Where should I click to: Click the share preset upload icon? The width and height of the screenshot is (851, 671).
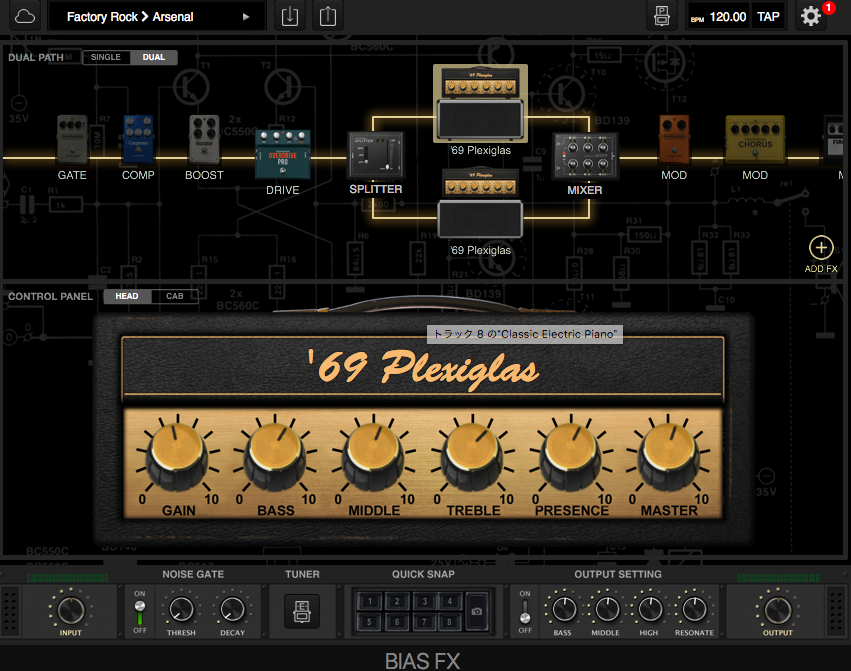point(328,16)
